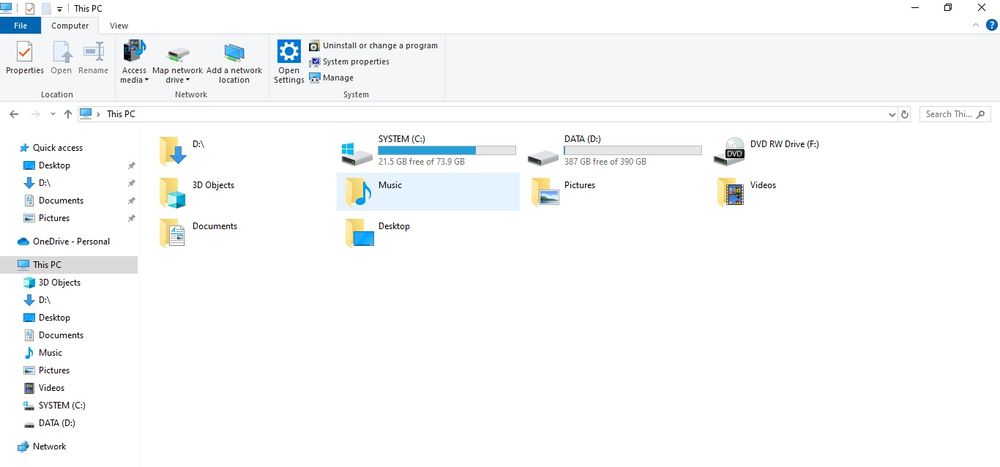This screenshot has width=1000, height=467.
Task: Open Music in the sidebar
Action: 50,353
